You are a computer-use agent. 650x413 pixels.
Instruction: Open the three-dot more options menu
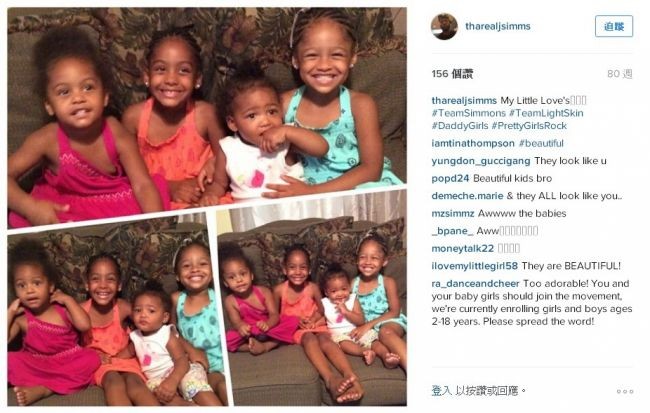click(x=625, y=391)
